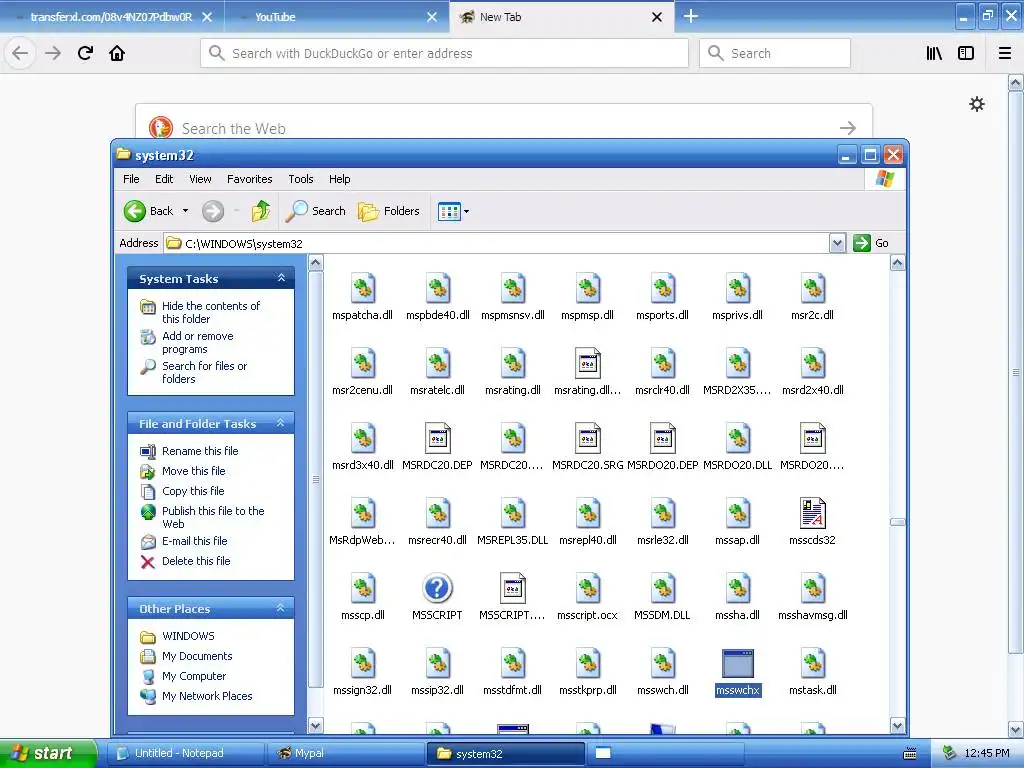Click browser reload icon
This screenshot has height=768, width=1024.
[86, 53]
